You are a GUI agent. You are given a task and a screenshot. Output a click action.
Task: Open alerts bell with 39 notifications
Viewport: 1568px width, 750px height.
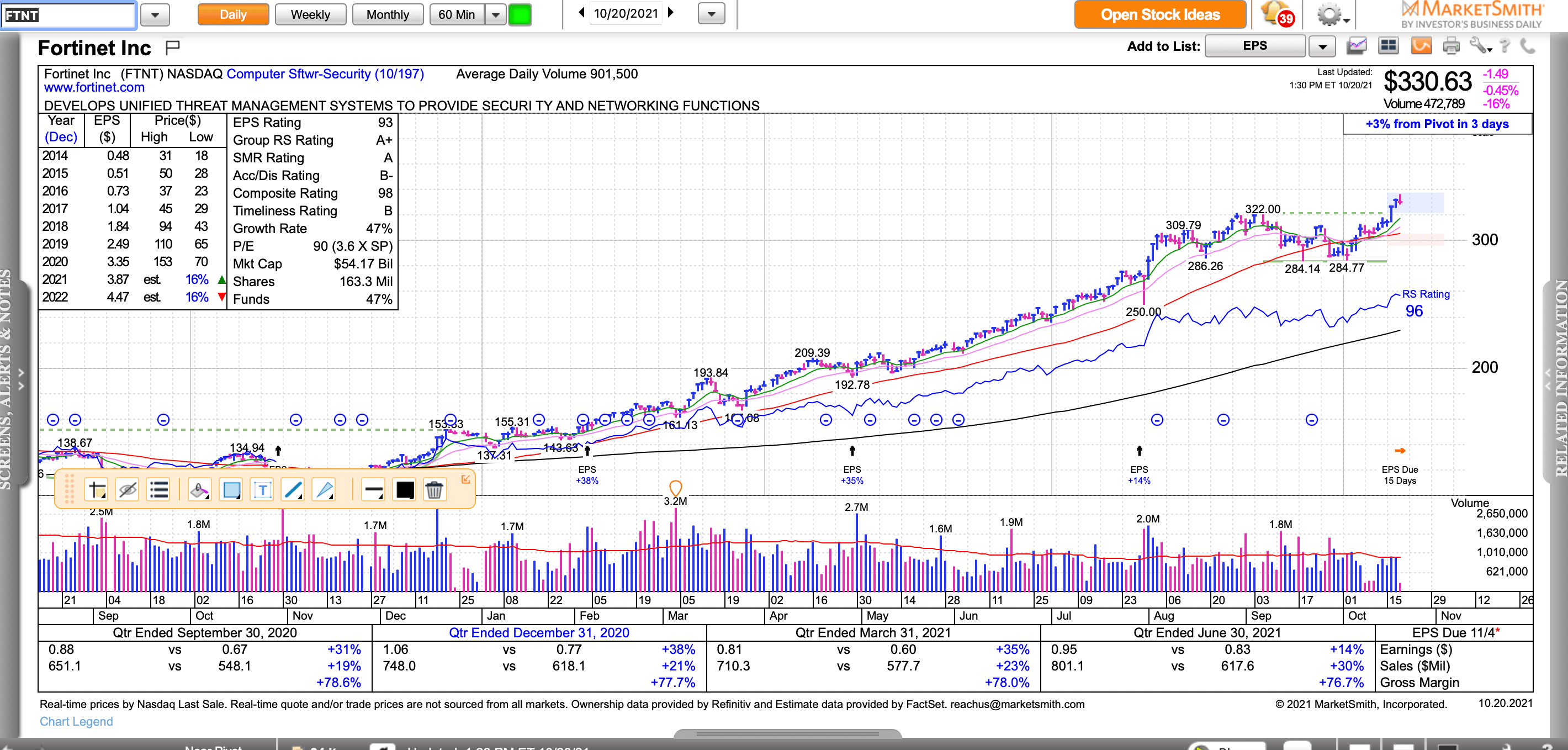(x=1277, y=14)
